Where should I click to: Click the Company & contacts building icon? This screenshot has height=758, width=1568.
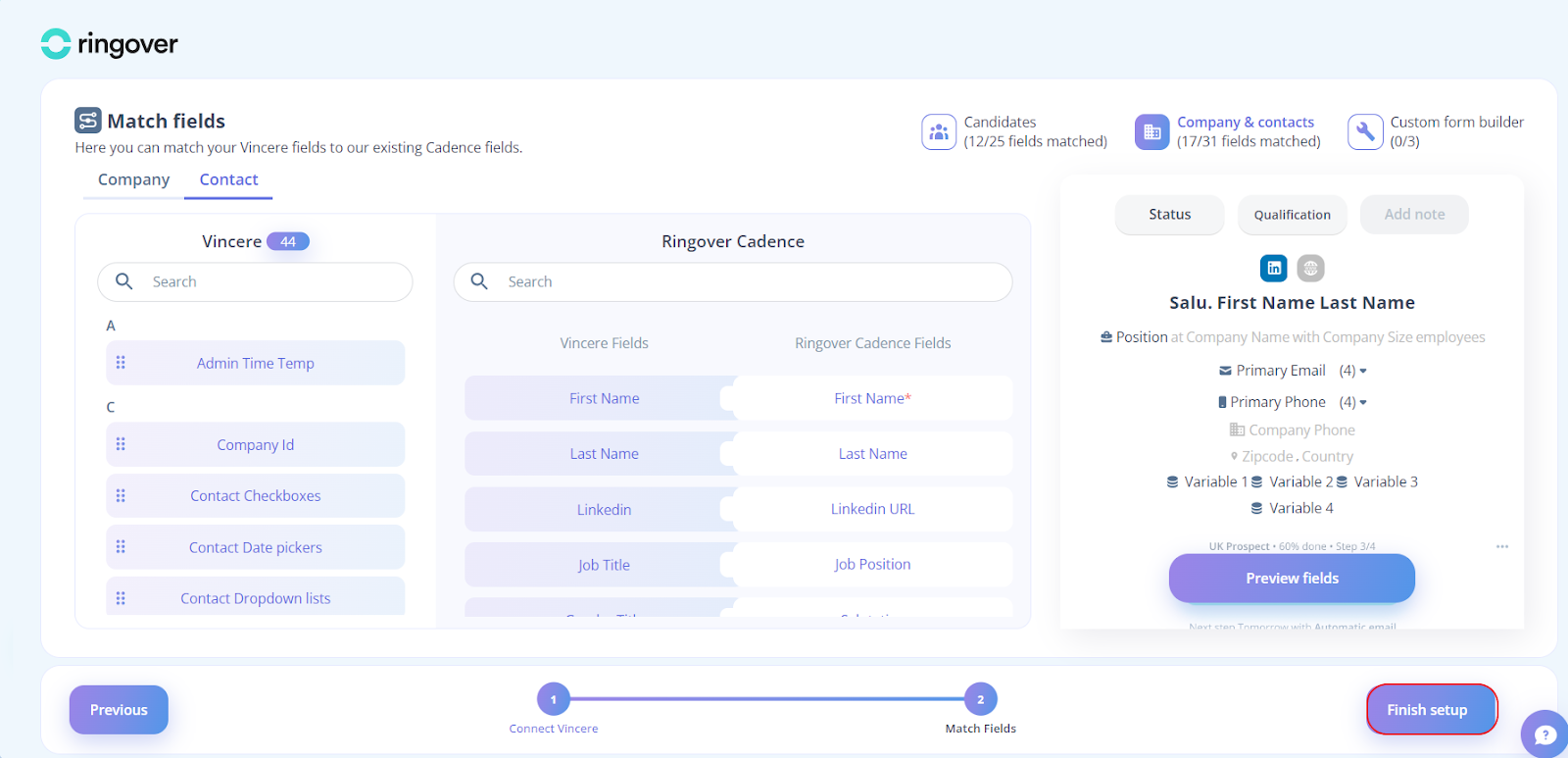pos(1152,131)
